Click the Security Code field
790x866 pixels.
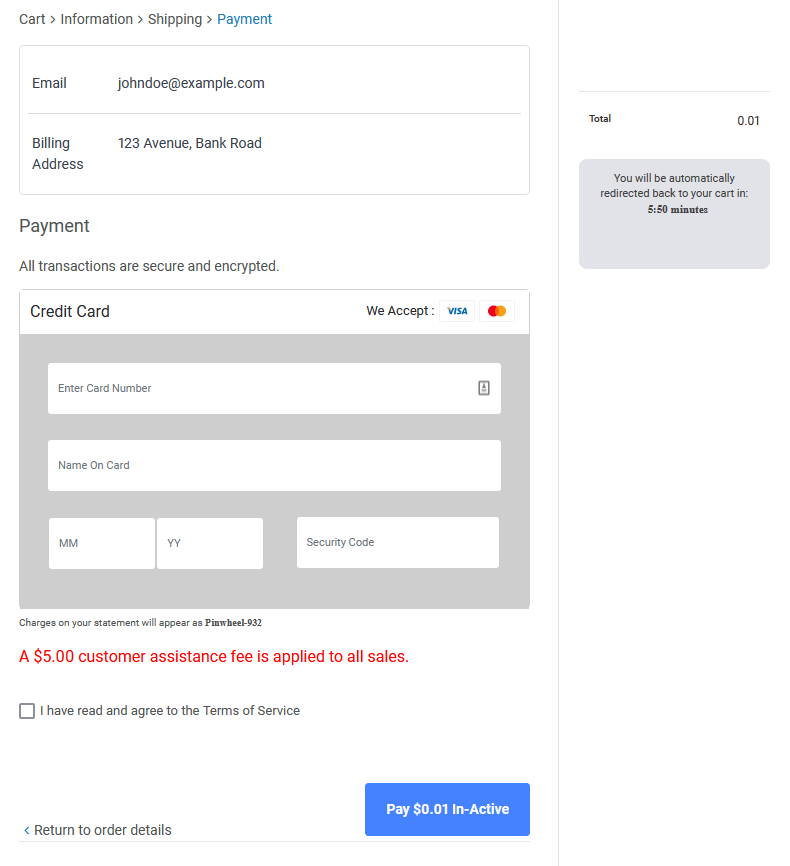(398, 542)
